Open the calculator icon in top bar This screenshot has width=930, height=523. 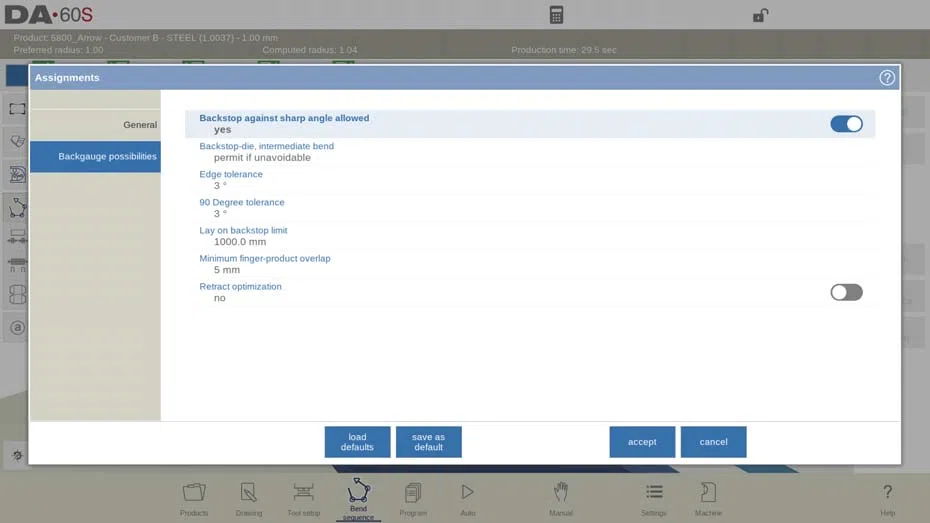click(556, 15)
